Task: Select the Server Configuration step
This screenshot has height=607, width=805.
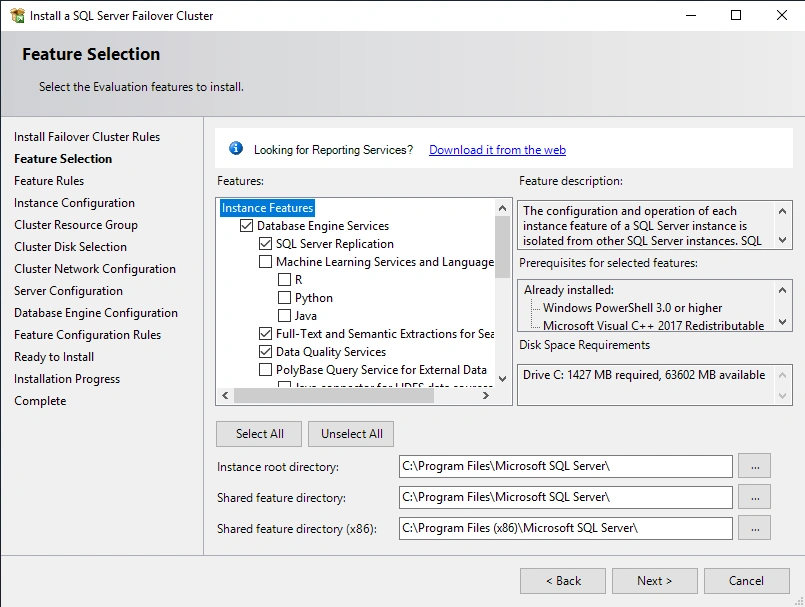Action: 68,291
